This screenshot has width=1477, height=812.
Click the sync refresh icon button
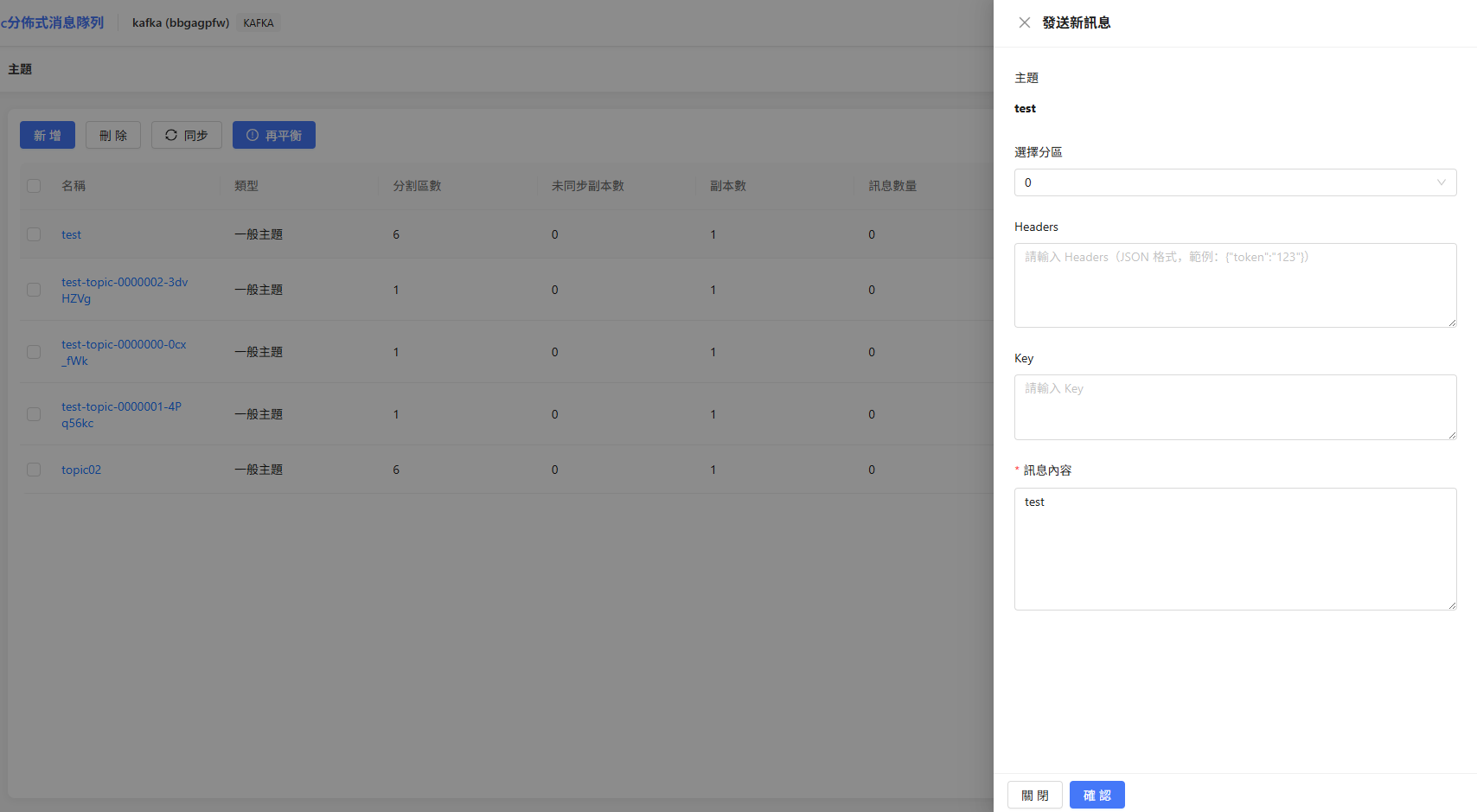point(187,135)
